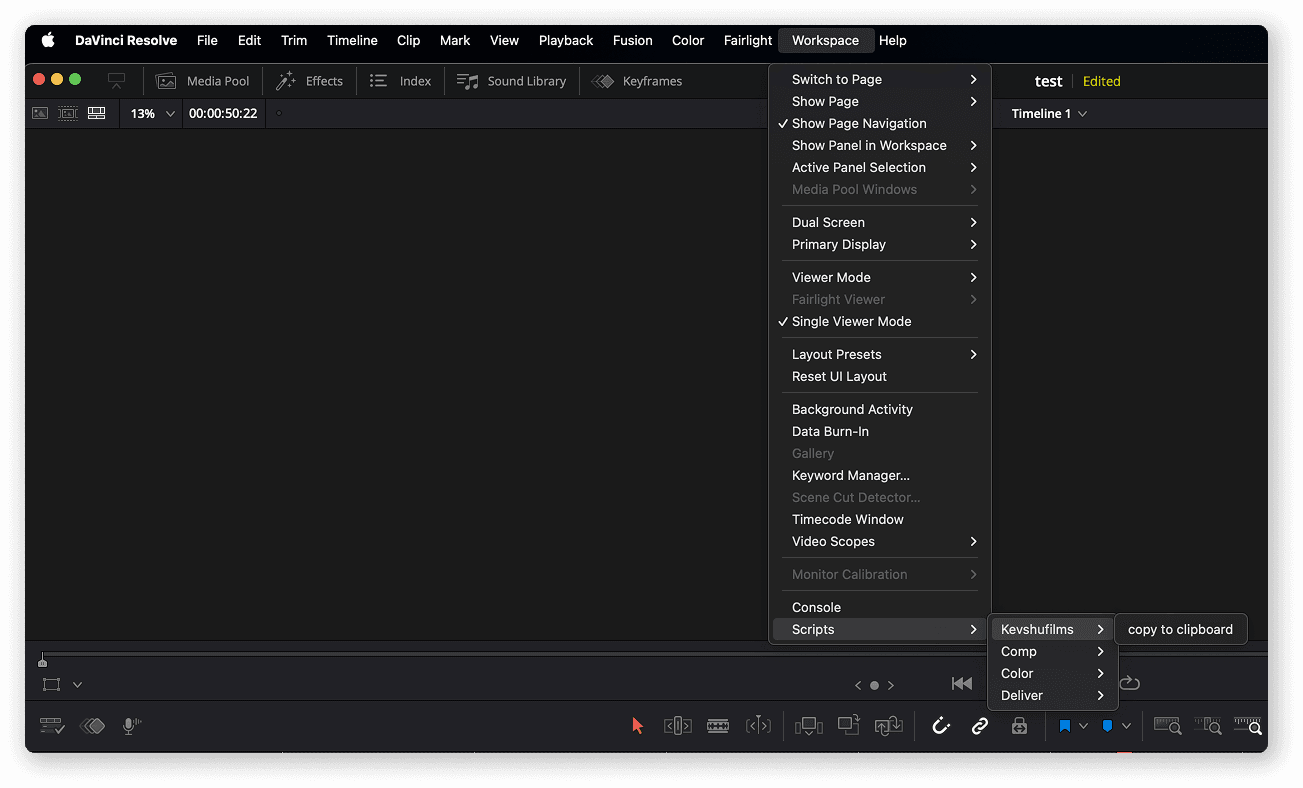The height and width of the screenshot is (788, 1303).
Task: Expand the Layout Presets submenu
Action: tap(880, 354)
